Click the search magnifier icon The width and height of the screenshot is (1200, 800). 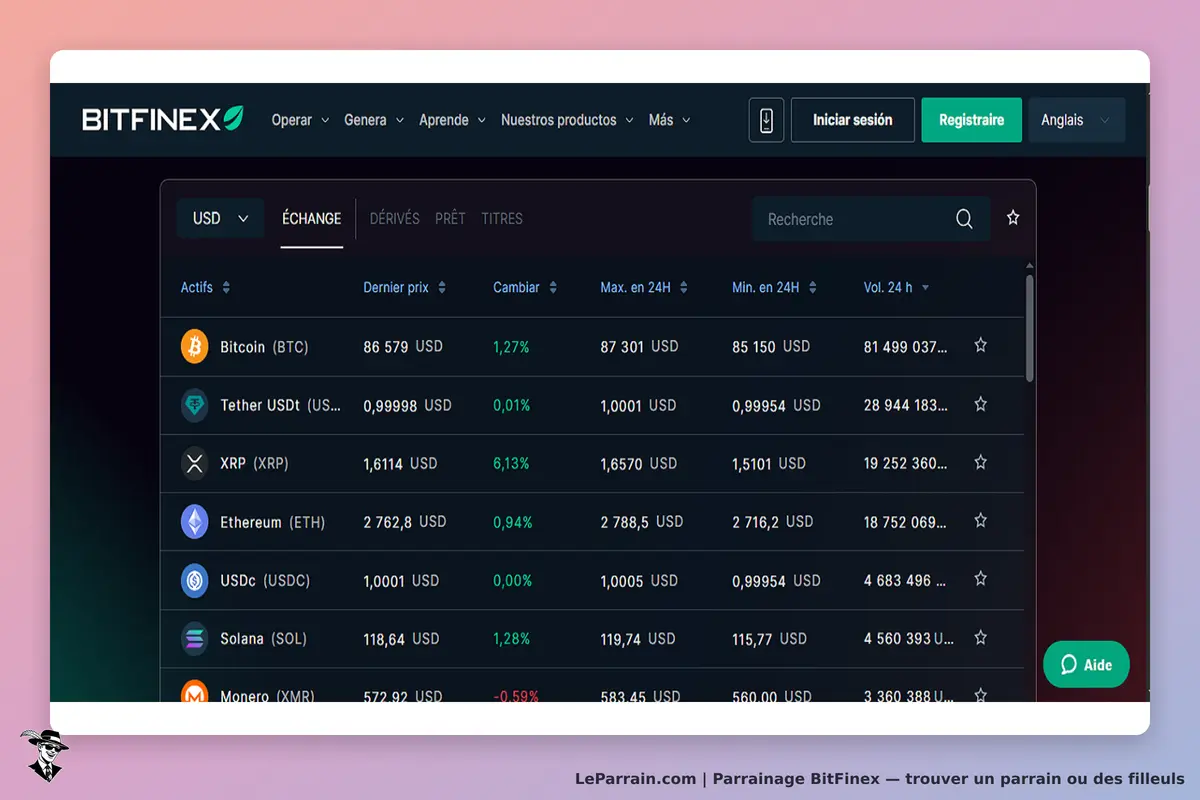(x=964, y=219)
